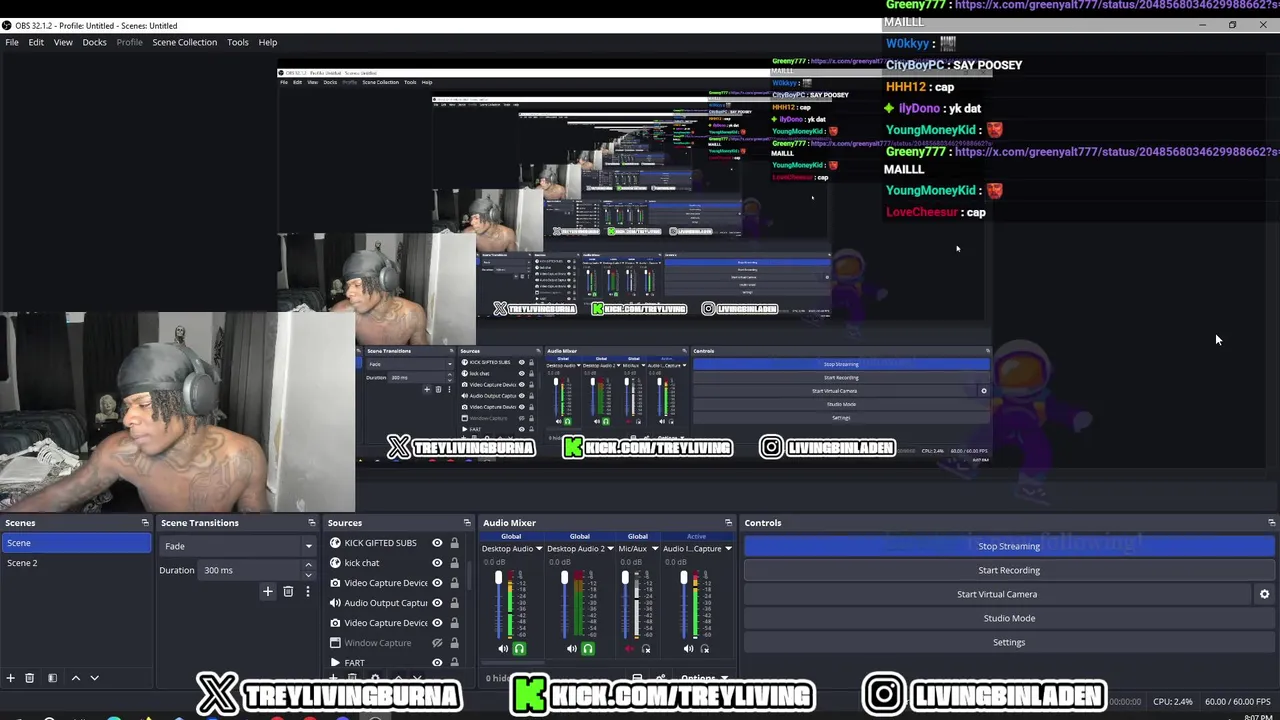Enable Studio Mode button

click(x=1009, y=618)
